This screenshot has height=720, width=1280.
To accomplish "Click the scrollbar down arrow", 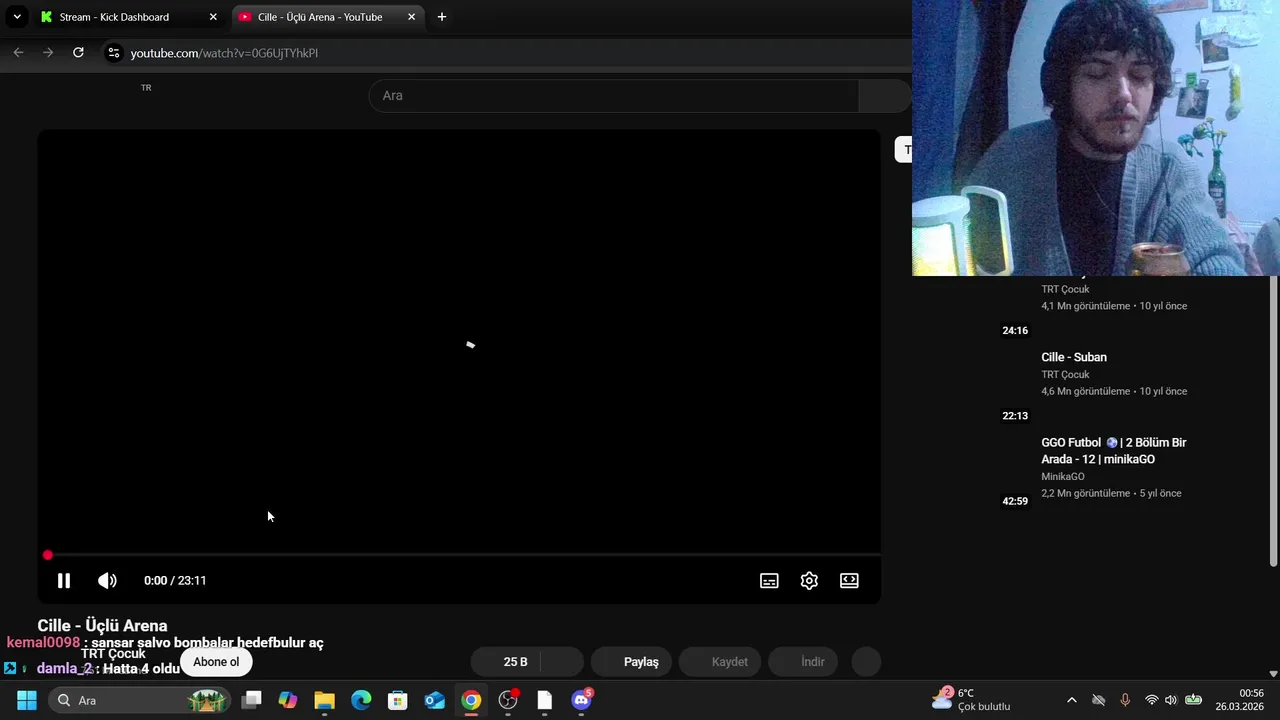I will tap(1273, 673).
